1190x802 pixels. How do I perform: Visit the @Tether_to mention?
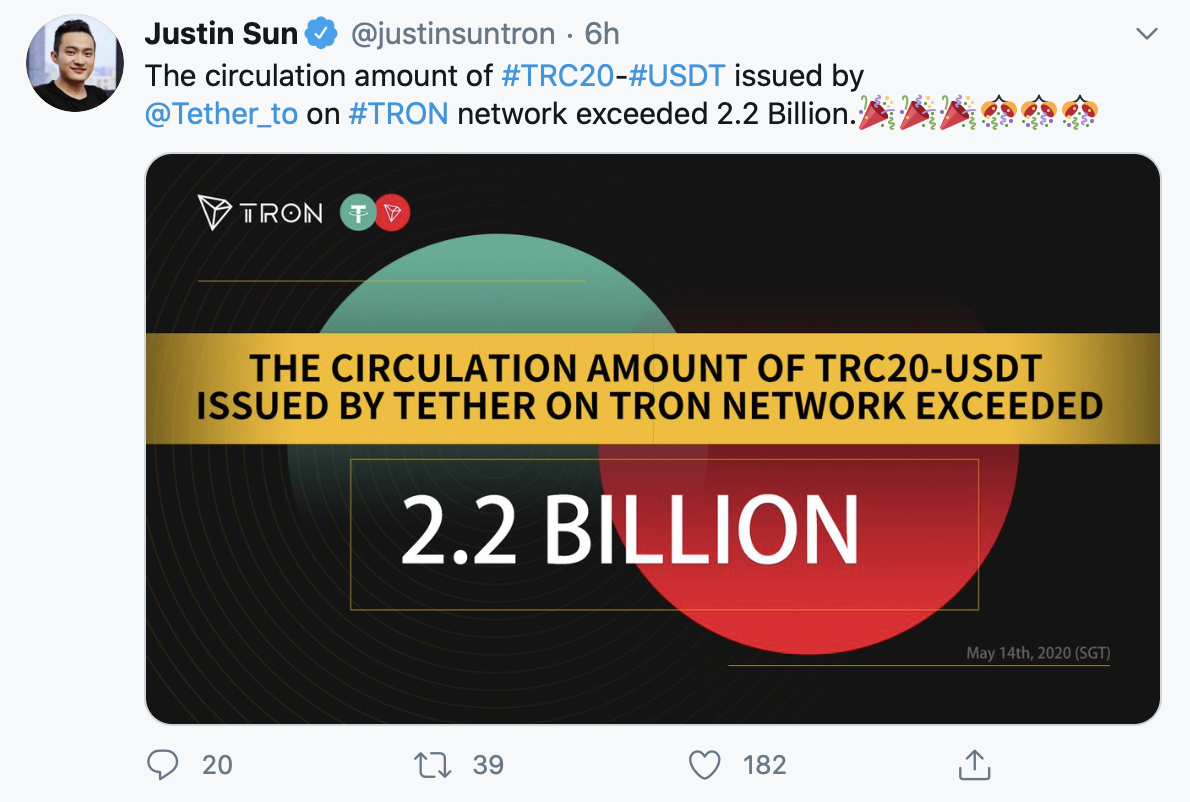[222, 114]
